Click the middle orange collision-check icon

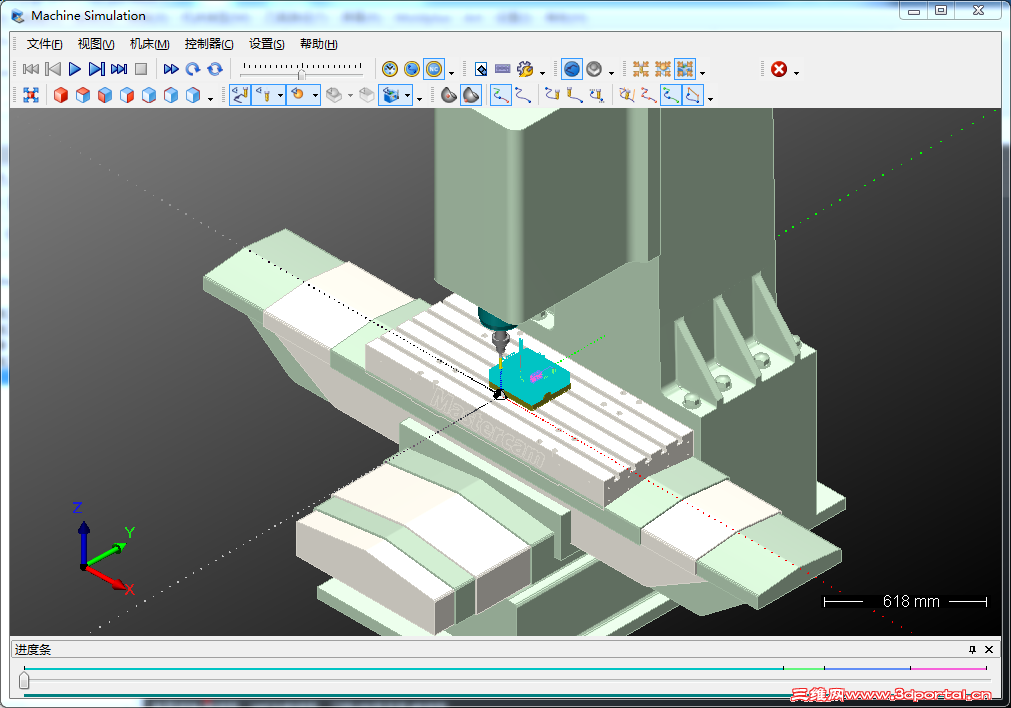pos(663,69)
